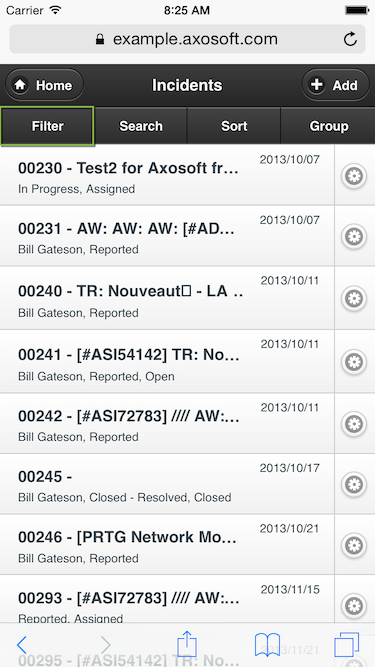Open gear options for incident 00230
Viewport: 375px width, 667px height.
(x=354, y=175)
